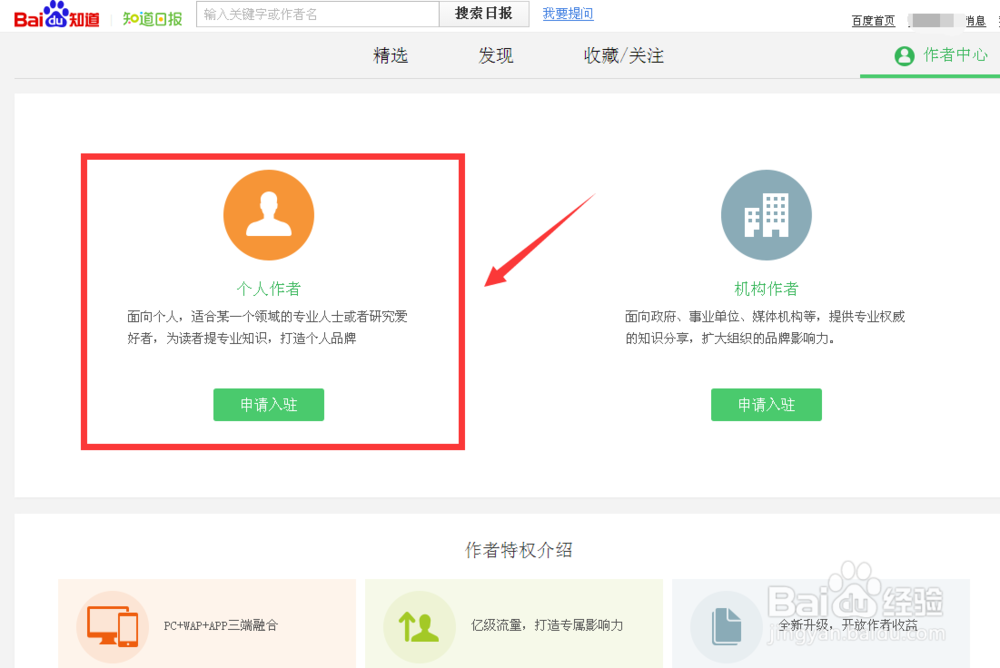
Task: Click 申请入驻 under 机构作者
Action: pyautogui.click(x=766, y=405)
